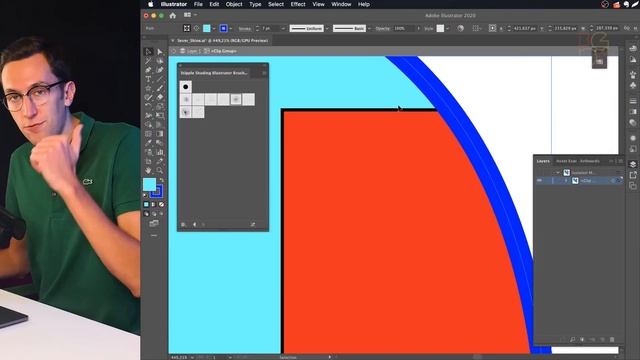The height and width of the screenshot is (360, 640).
Task: Select the Paintbrush tool
Action: tap(160, 88)
